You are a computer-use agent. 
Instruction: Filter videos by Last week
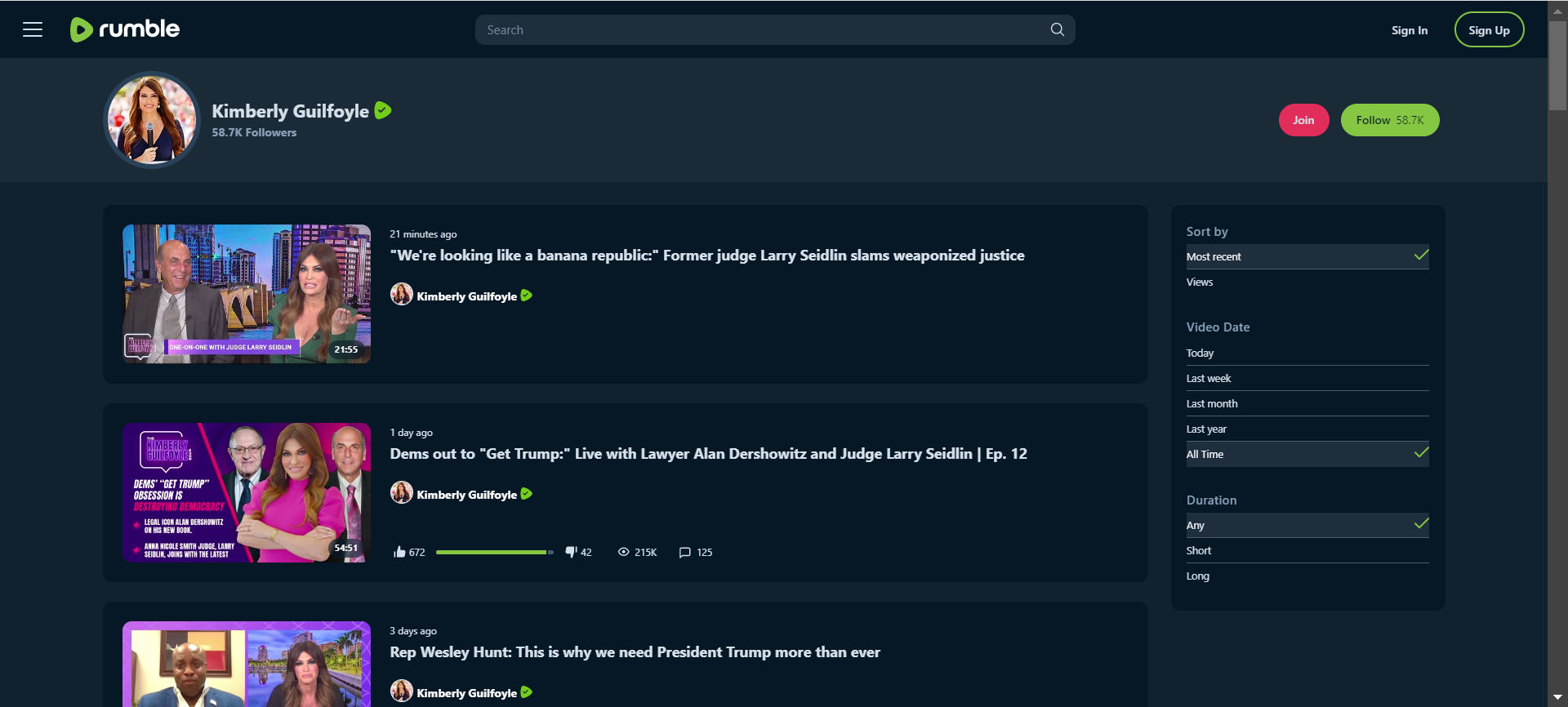pyautogui.click(x=1208, y=379)
